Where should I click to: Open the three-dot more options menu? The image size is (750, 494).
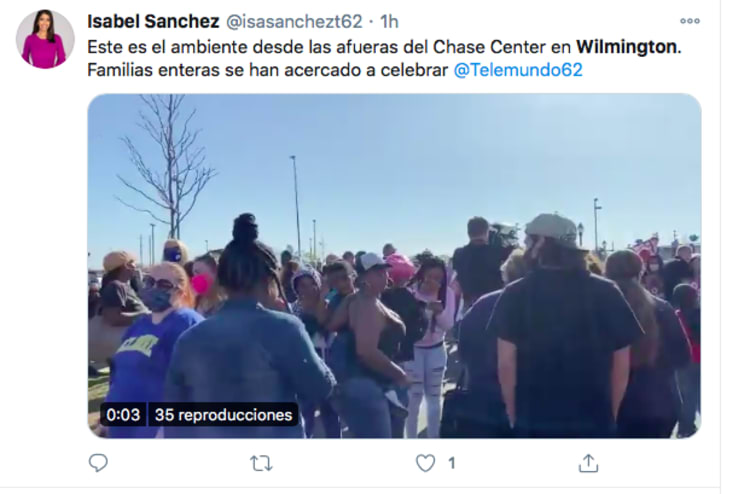[690, 21]
